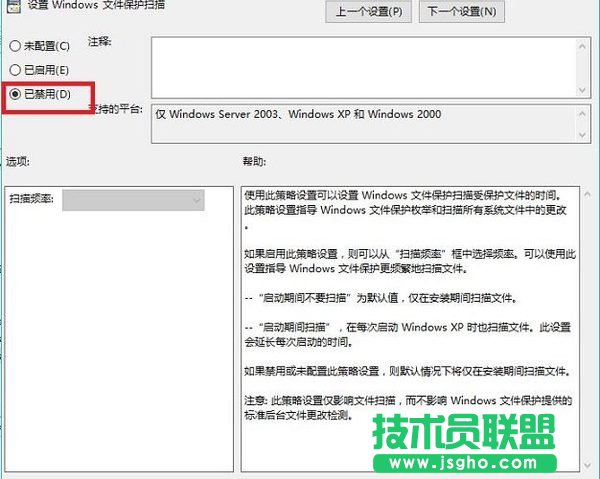Click help line about "启动期间不要扫描"
600x479 pixels.
(x=381, y=298)
